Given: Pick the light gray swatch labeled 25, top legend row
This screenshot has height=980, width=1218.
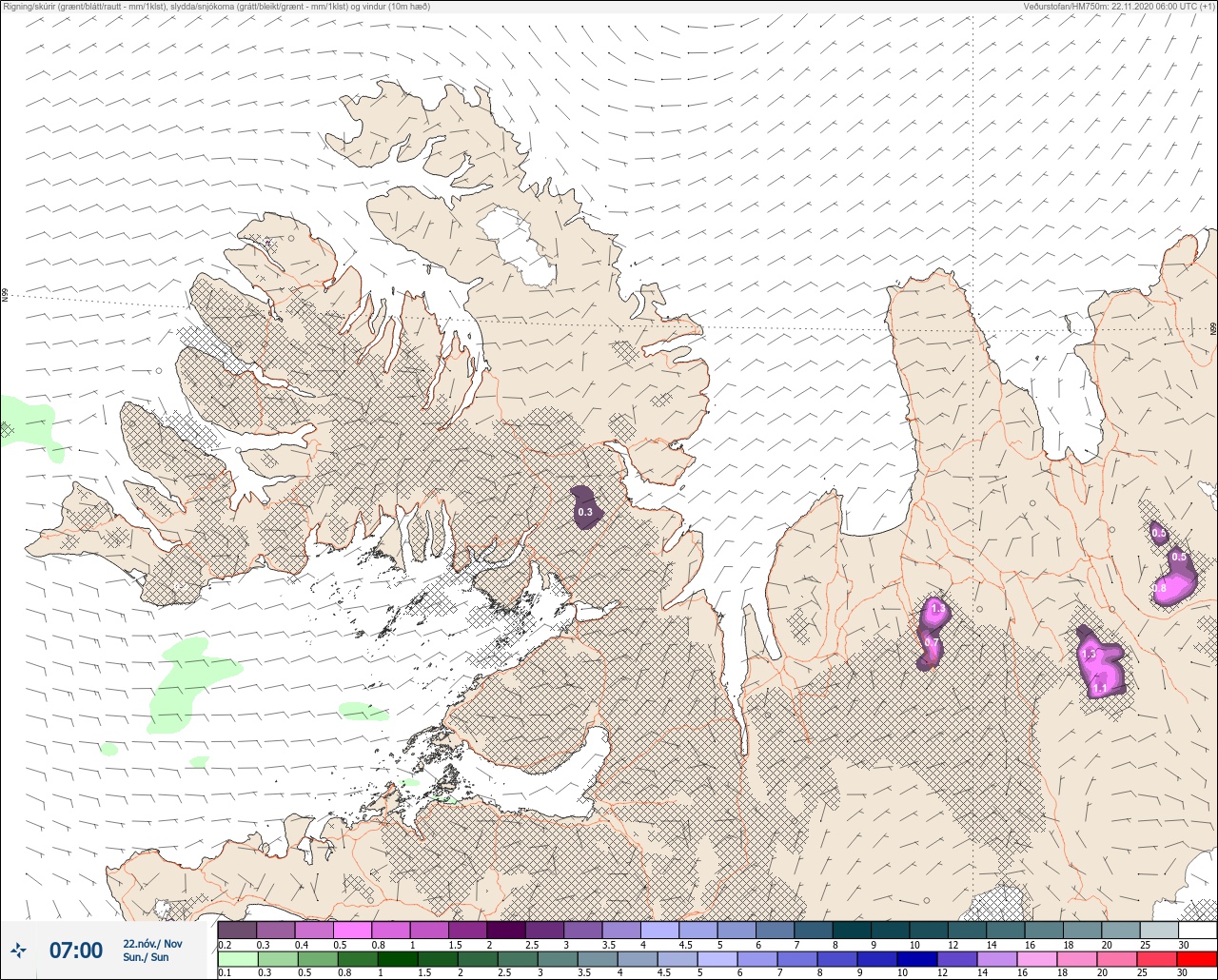Looking at the screenshot, I should (1159, 930).
